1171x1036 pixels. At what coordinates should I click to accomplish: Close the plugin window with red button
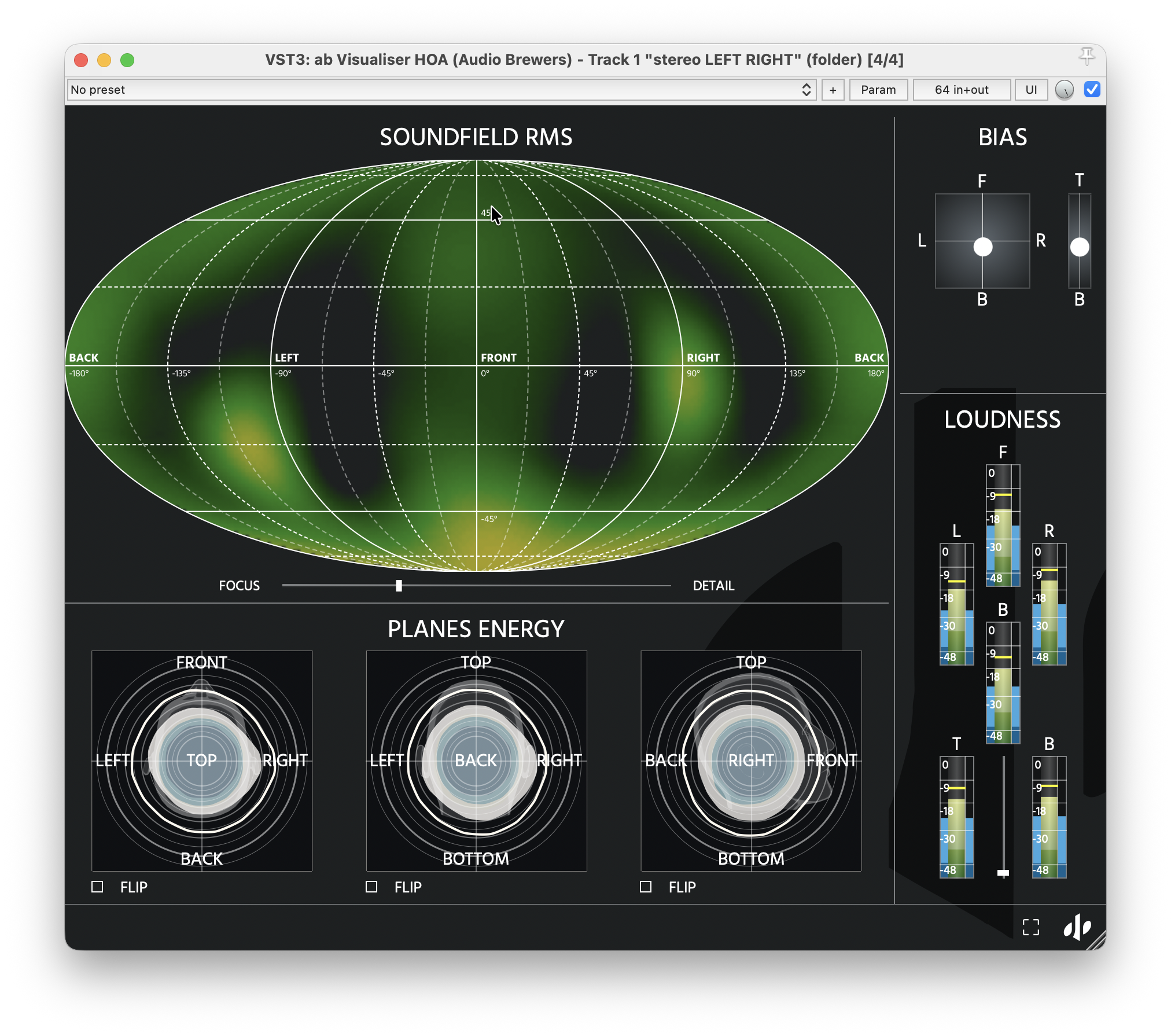(x=81, y=60)
